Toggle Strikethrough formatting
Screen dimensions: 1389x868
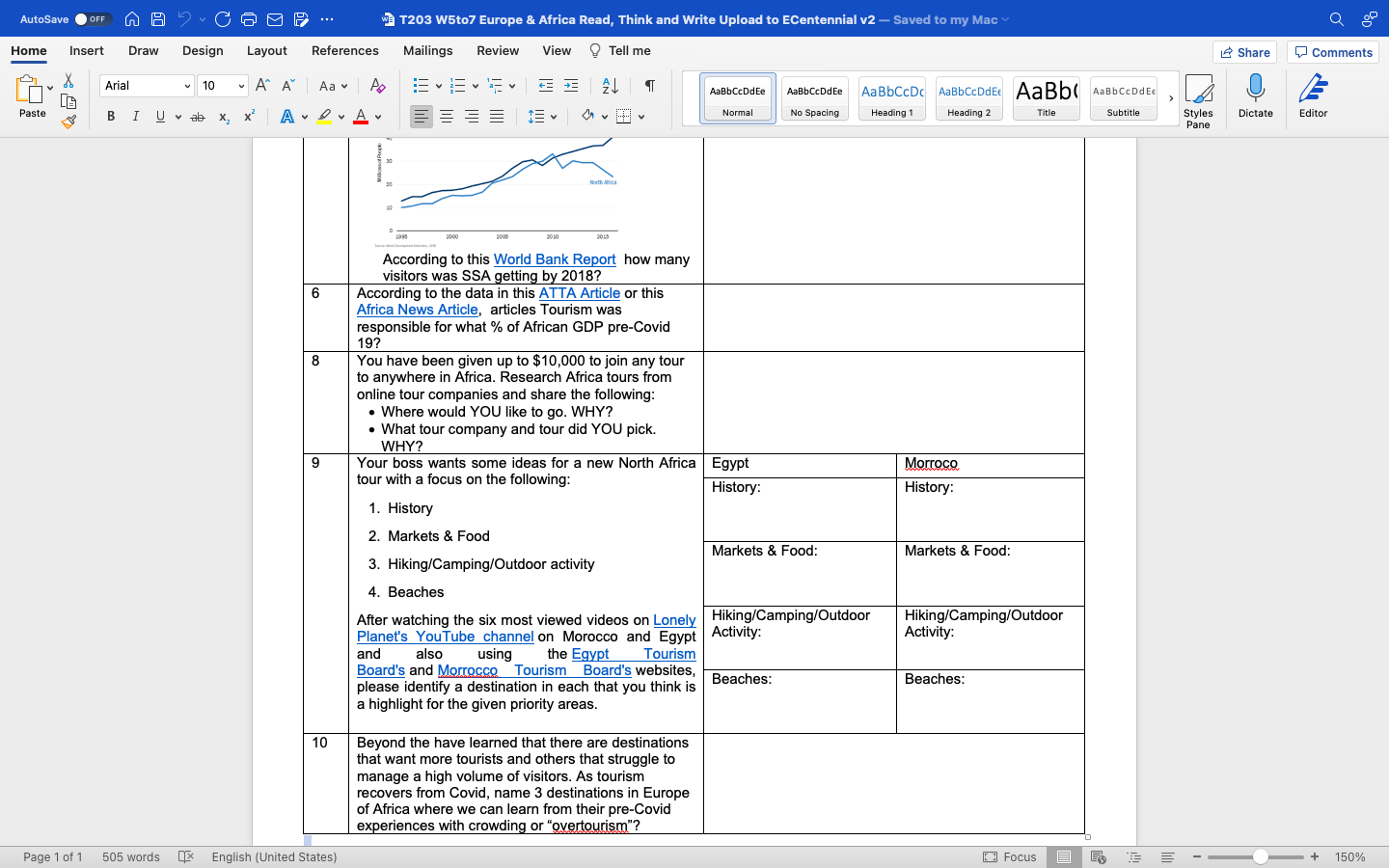click(198, 117)
